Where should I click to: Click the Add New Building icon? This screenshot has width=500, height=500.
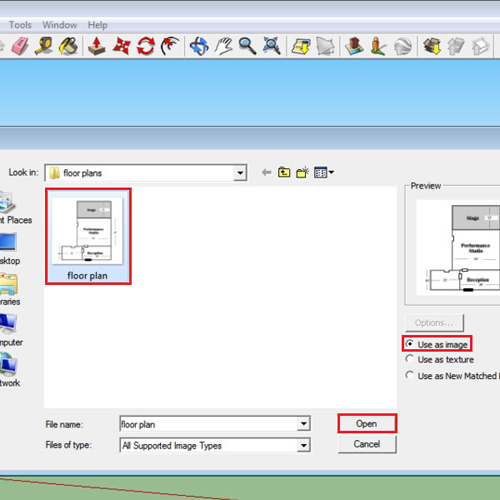point(354,46)
